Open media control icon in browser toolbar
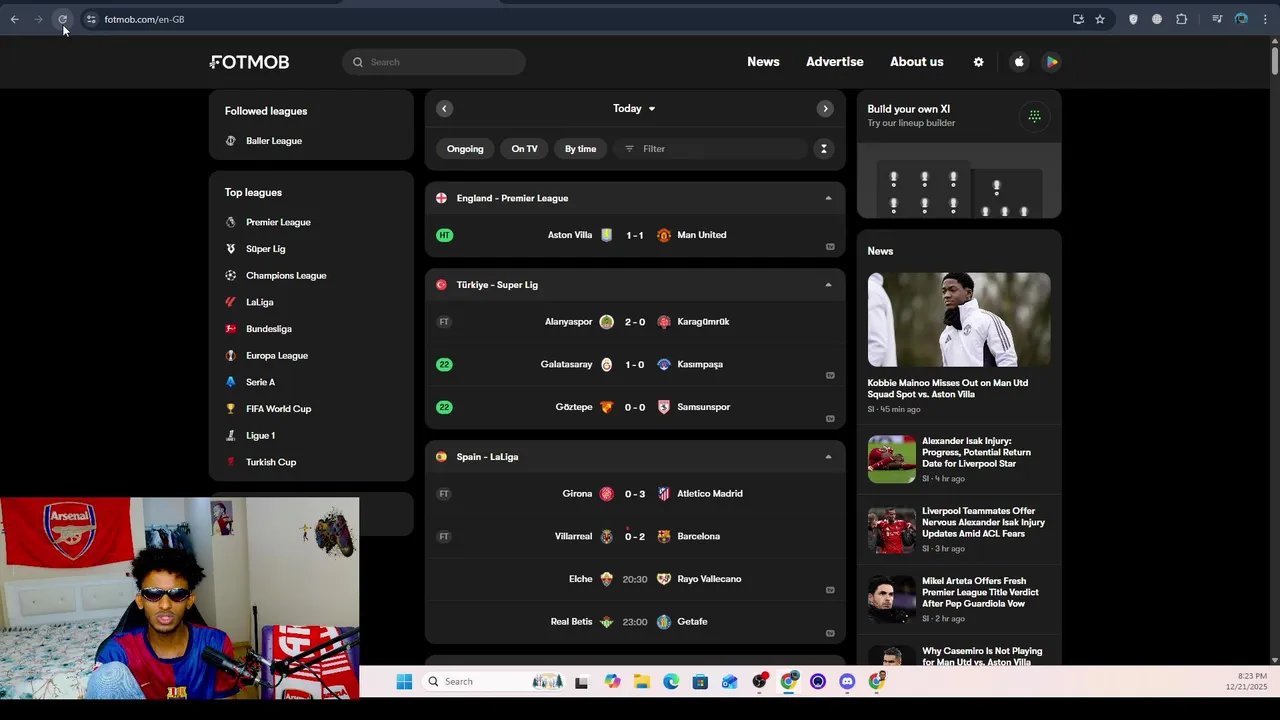 pos(1217,19)
